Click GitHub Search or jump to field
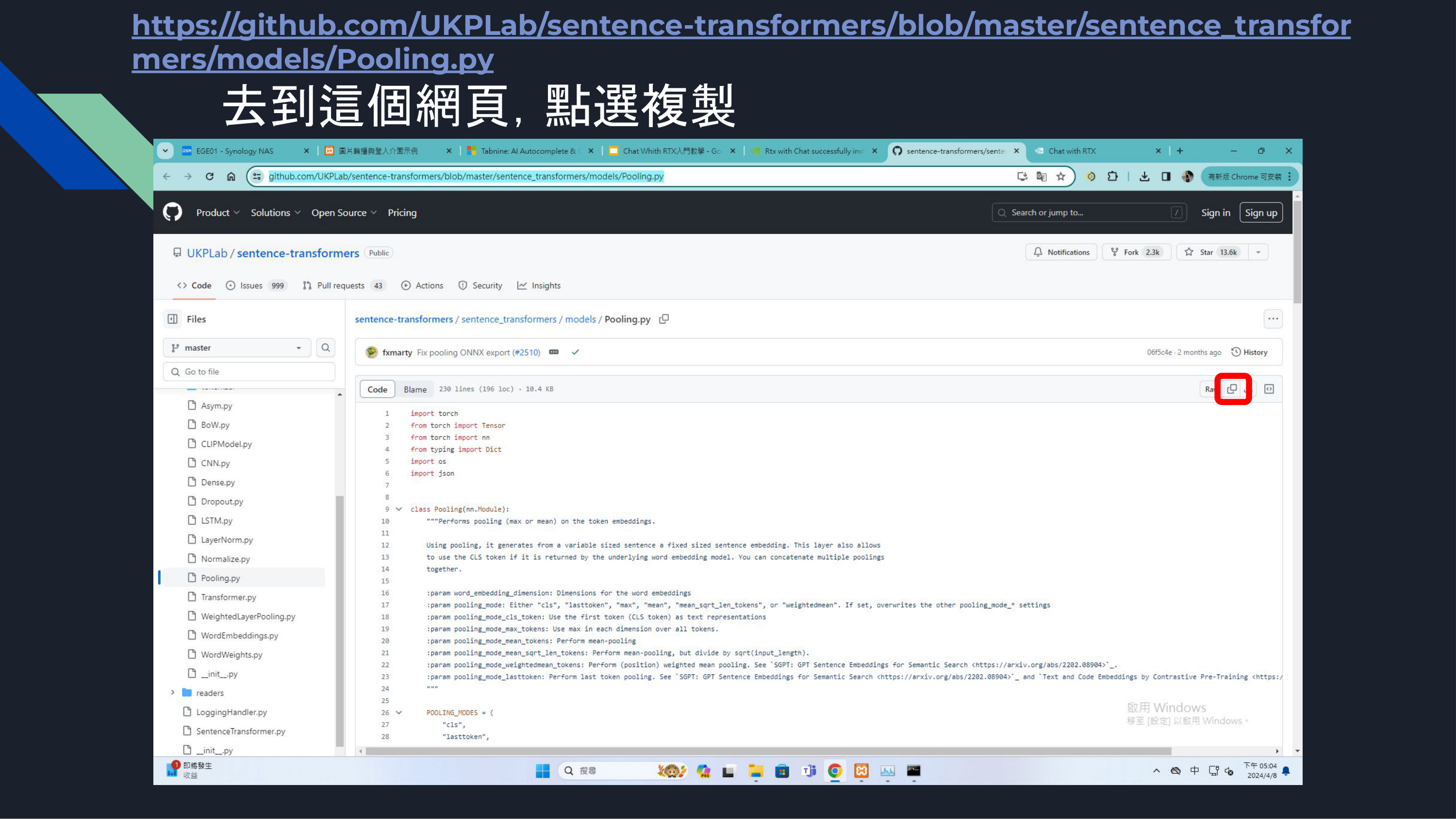Viewport: 1456px width, 819px height. pos(1089,213)
